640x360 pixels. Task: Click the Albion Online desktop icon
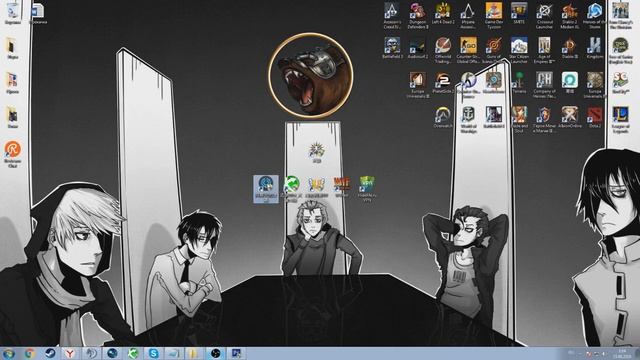tap(569, 118)
